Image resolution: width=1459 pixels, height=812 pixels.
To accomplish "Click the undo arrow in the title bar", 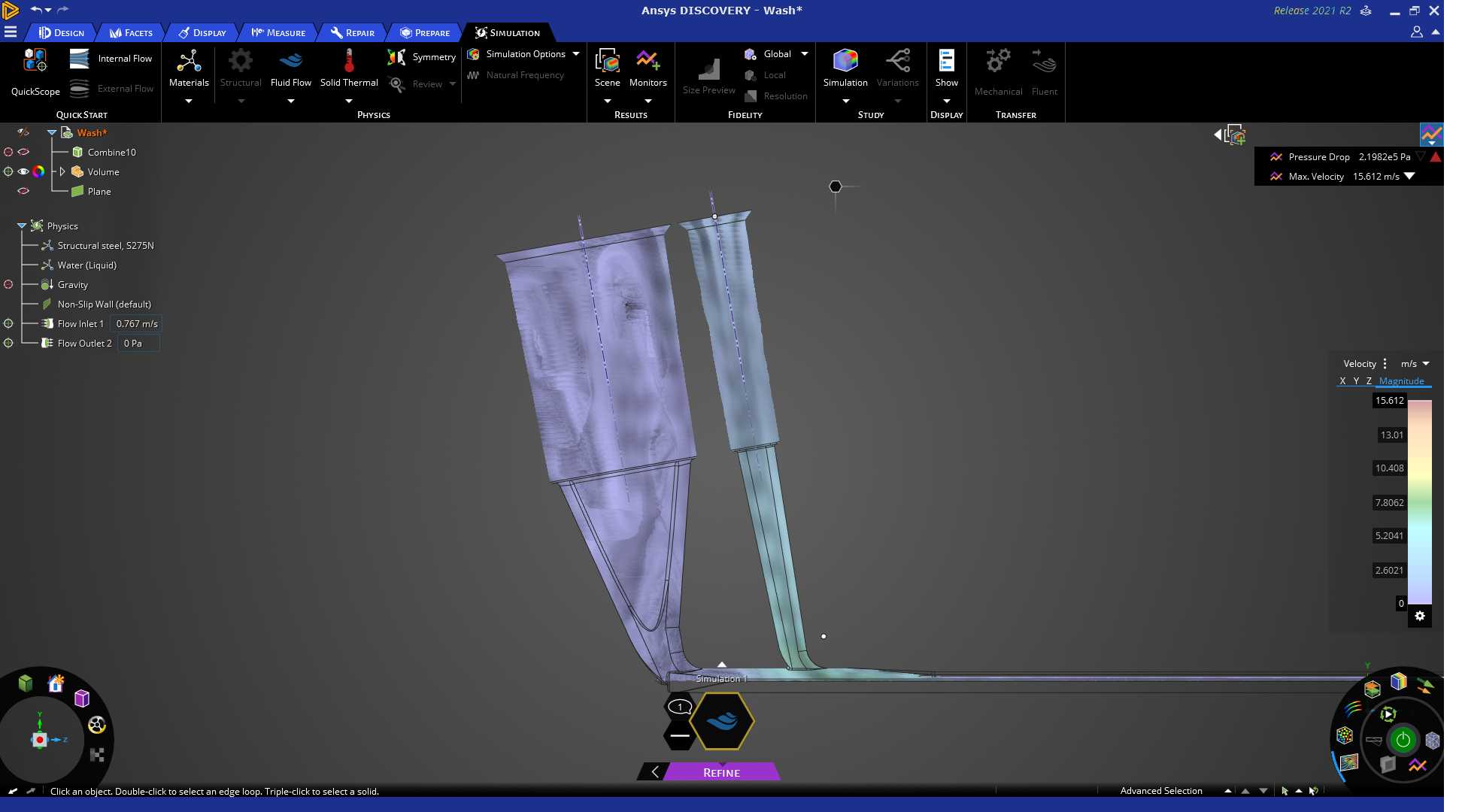I will pyautogui.click(x=36, y=10).
